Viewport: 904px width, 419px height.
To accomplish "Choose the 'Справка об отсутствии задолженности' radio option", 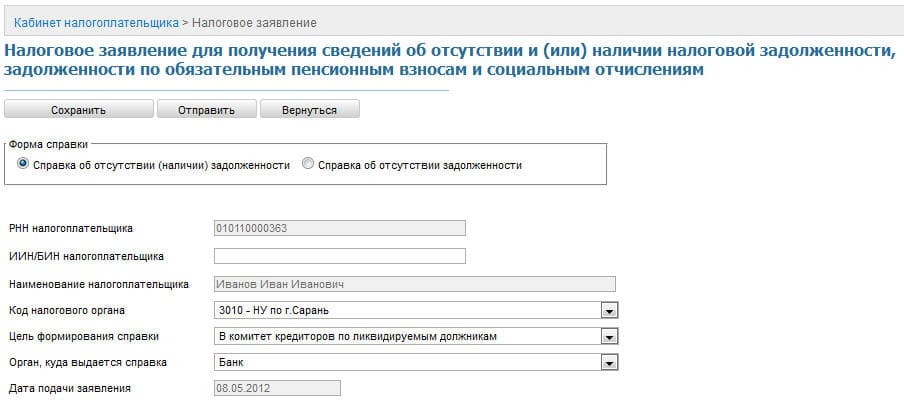I will point(308,165).
